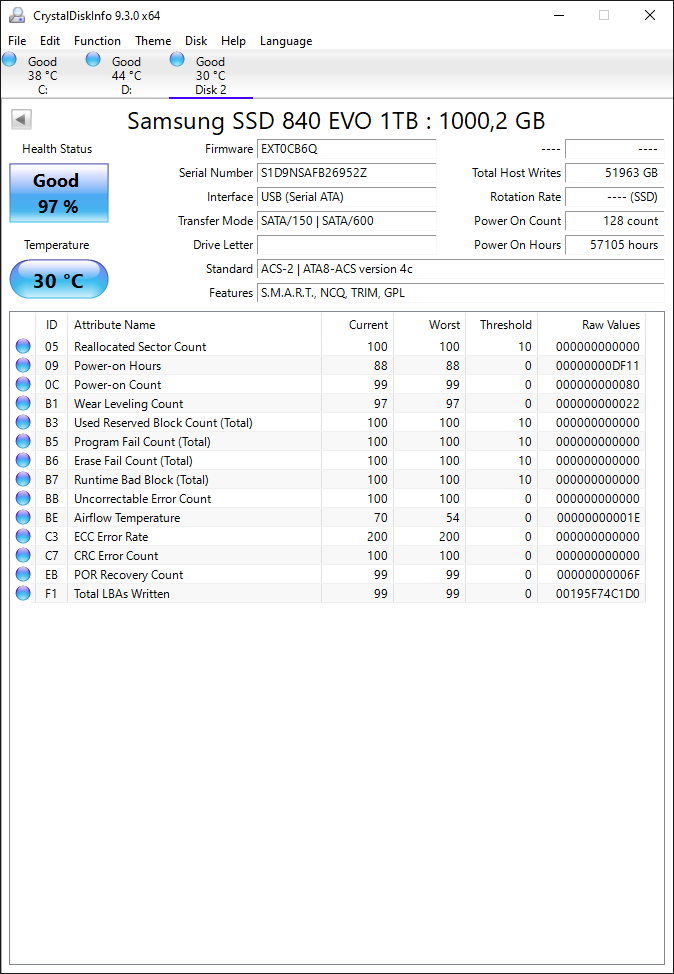
Task: Click the Threshold column header
Action: click(x=501, y=325)
